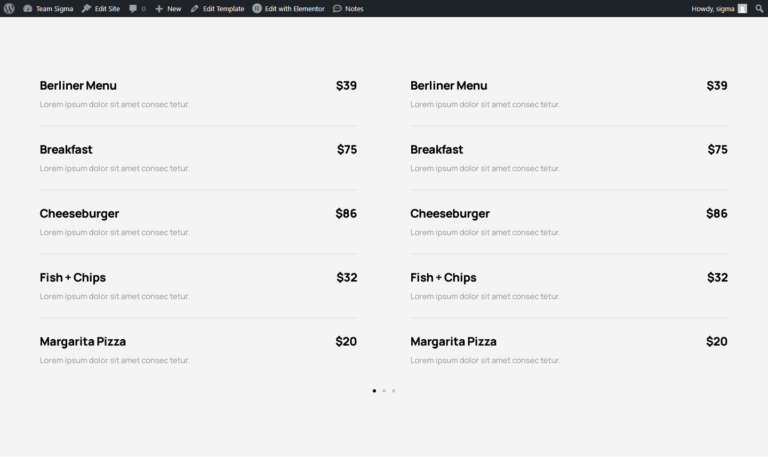
Task: Open the Edit with Elementor menu
Action: [288, 8]
